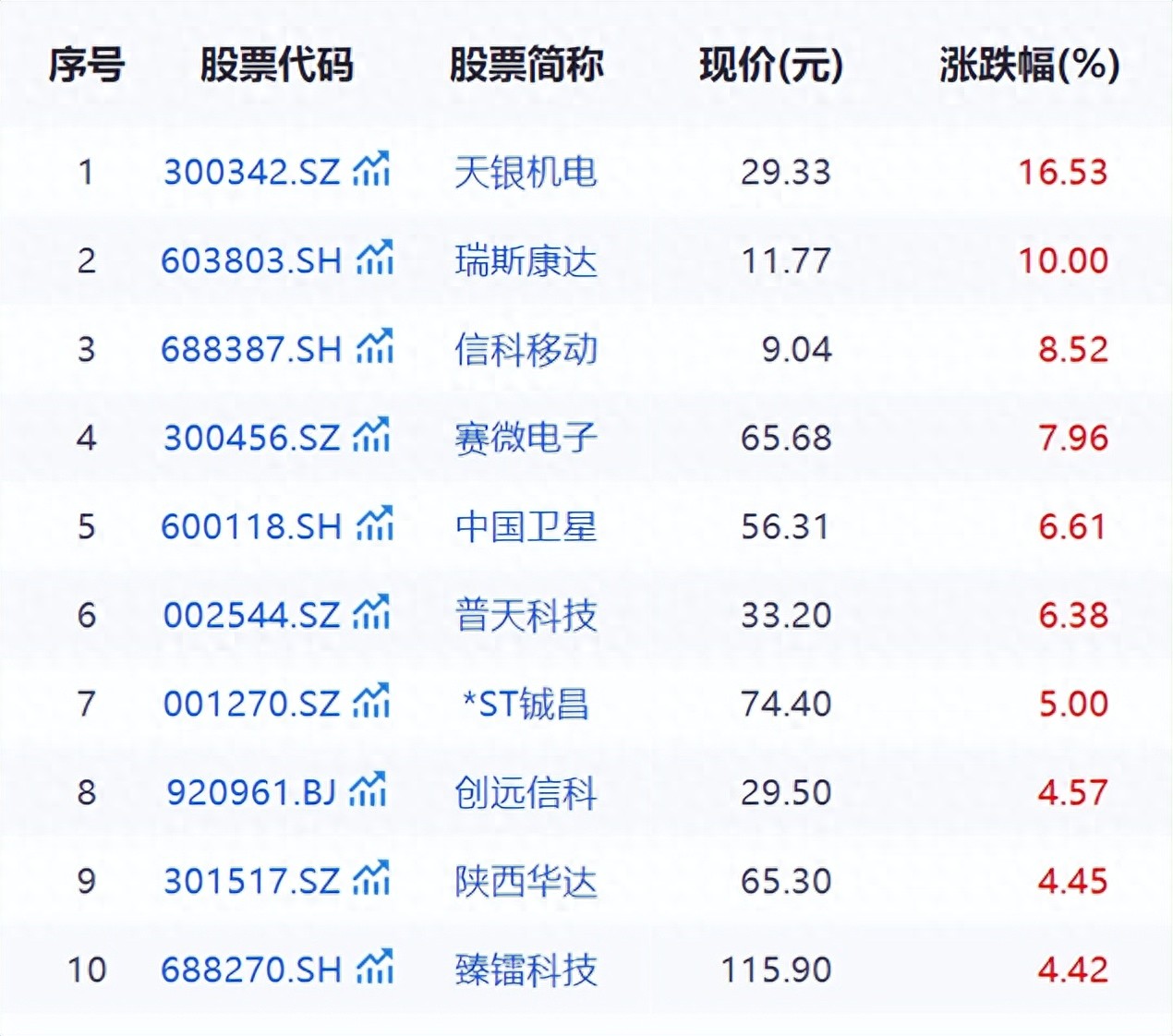1173x1036 pixels.
Task: Open stock code link 300342.SZ
Action: [251, 173]
